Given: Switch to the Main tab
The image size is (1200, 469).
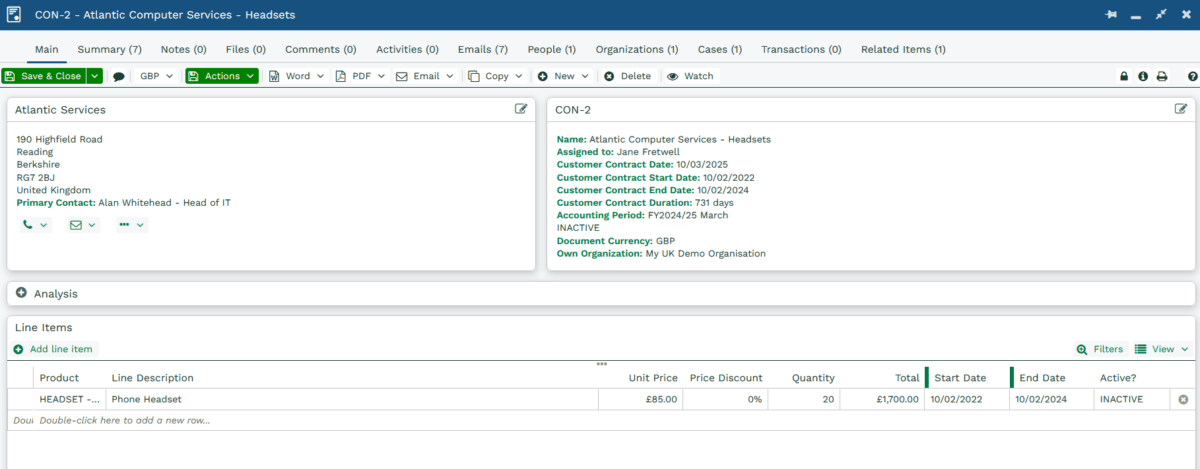Looking at the screenshot, I should pyautogui.click(x=47, y=49).
